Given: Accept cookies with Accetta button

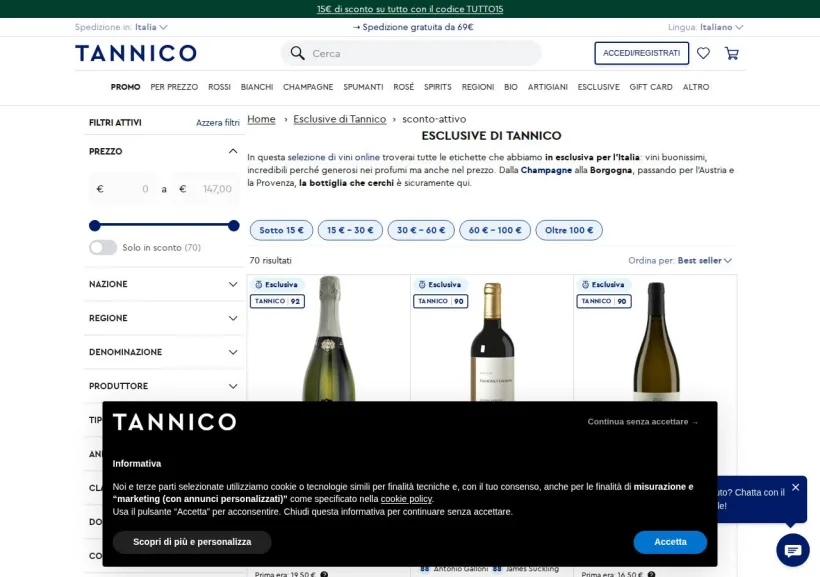Looking at the screenshot, I should pos(670,542).
